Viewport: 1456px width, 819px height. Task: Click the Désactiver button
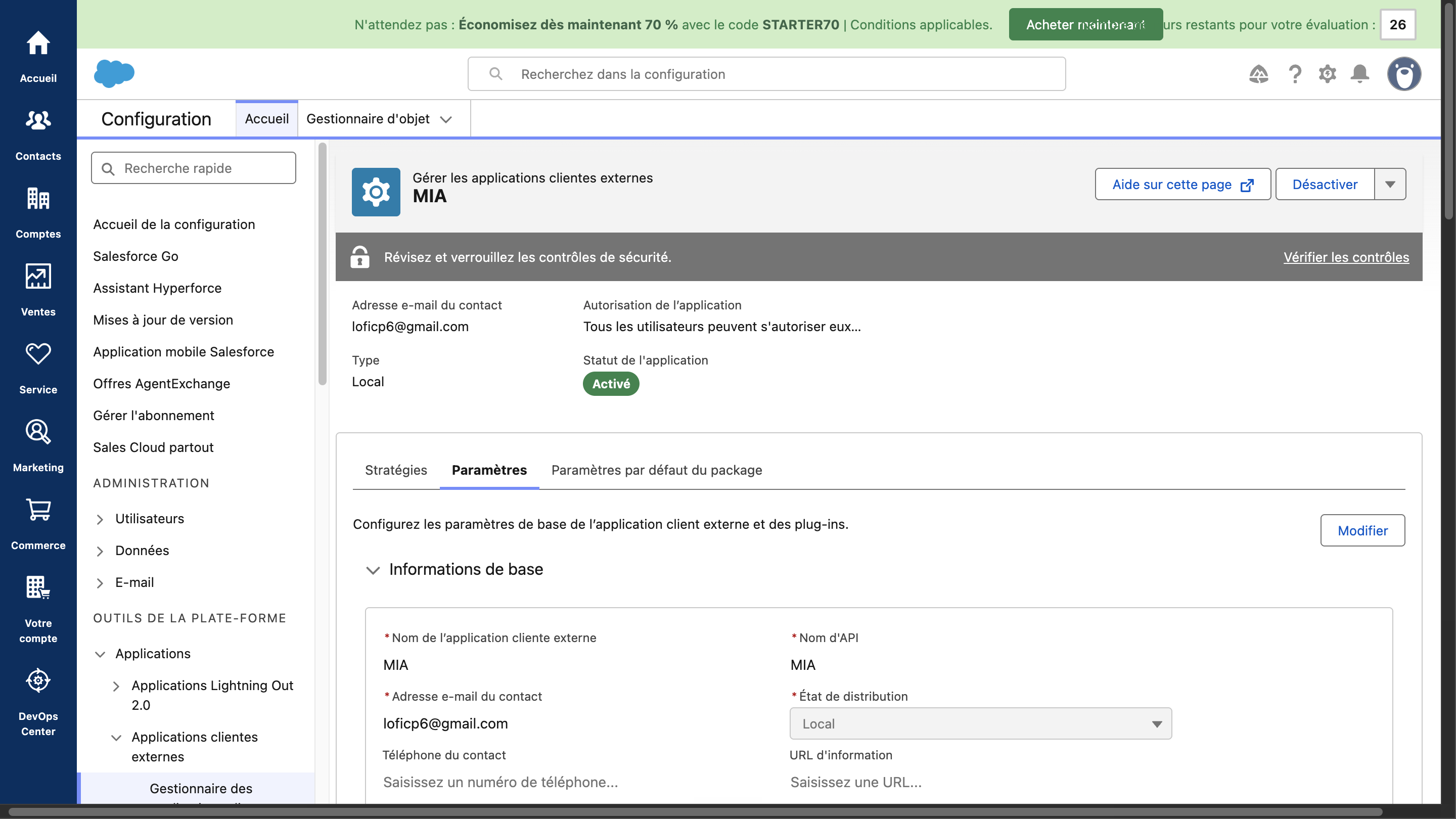(1325, 184)
